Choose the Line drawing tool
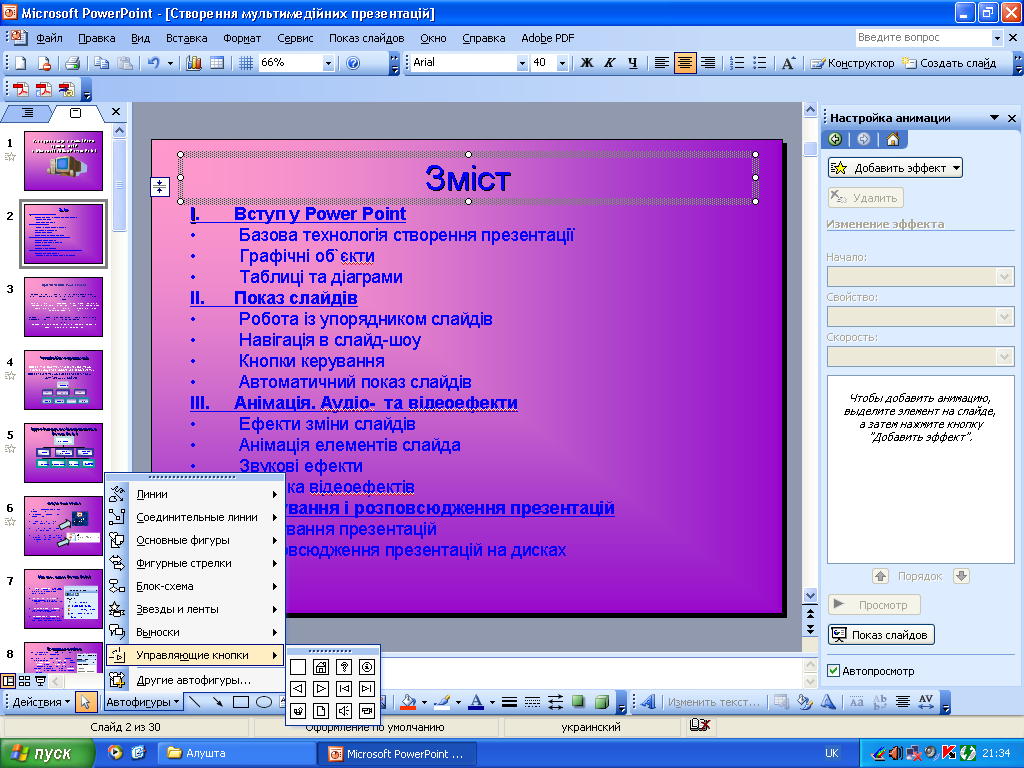The height and width of the screenshot is (768, 1024). click(x=194, y=702)
